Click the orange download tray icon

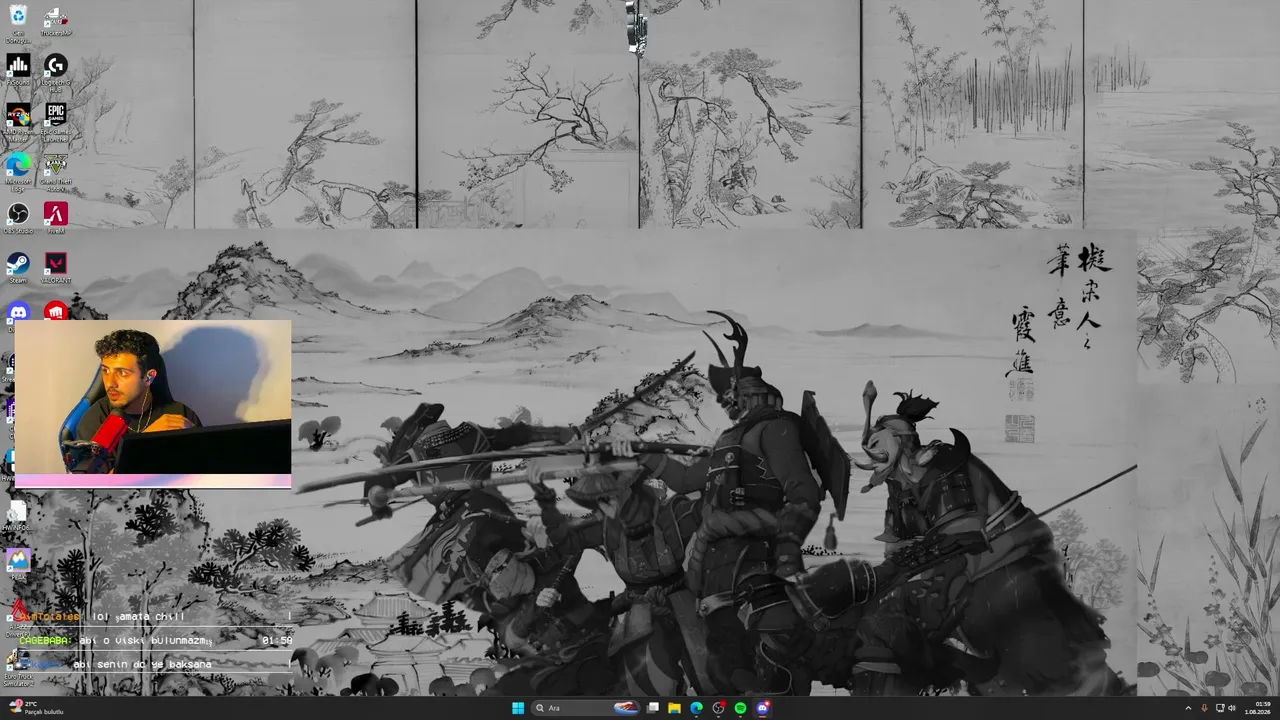1204,708
